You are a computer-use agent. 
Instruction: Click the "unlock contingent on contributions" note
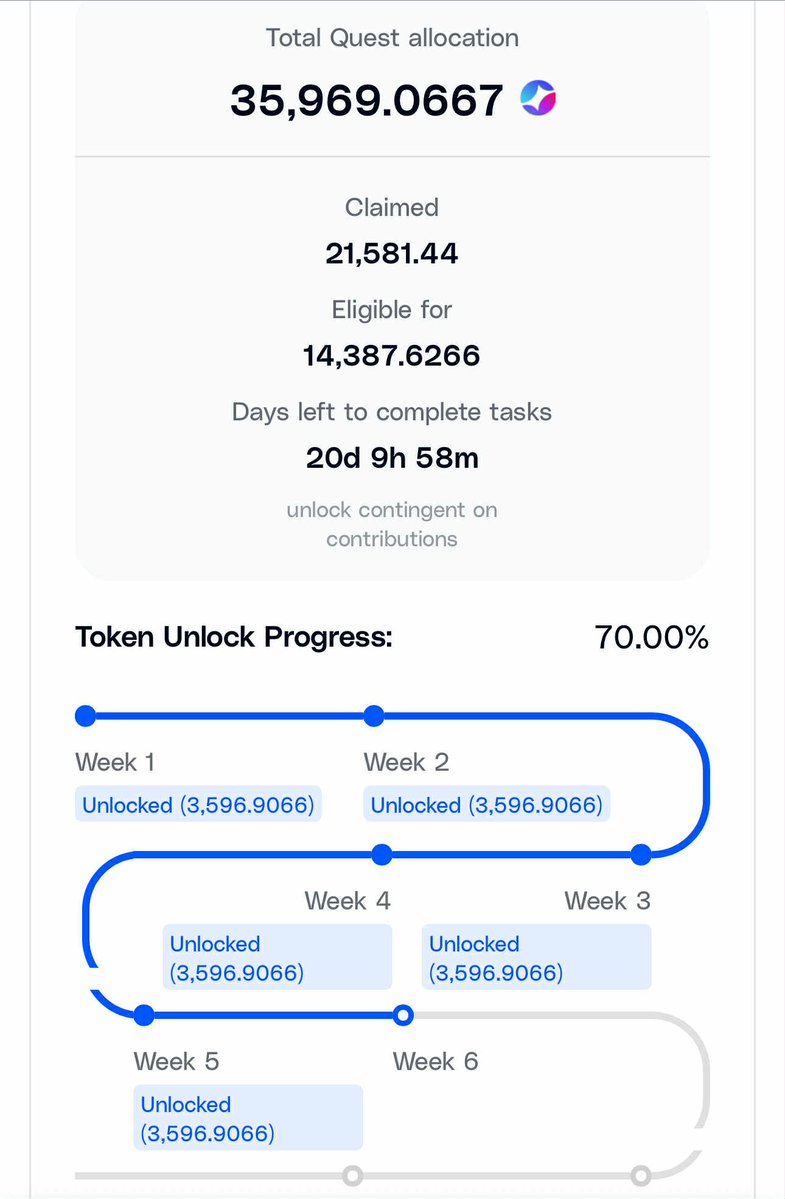[x=392, y=524]
